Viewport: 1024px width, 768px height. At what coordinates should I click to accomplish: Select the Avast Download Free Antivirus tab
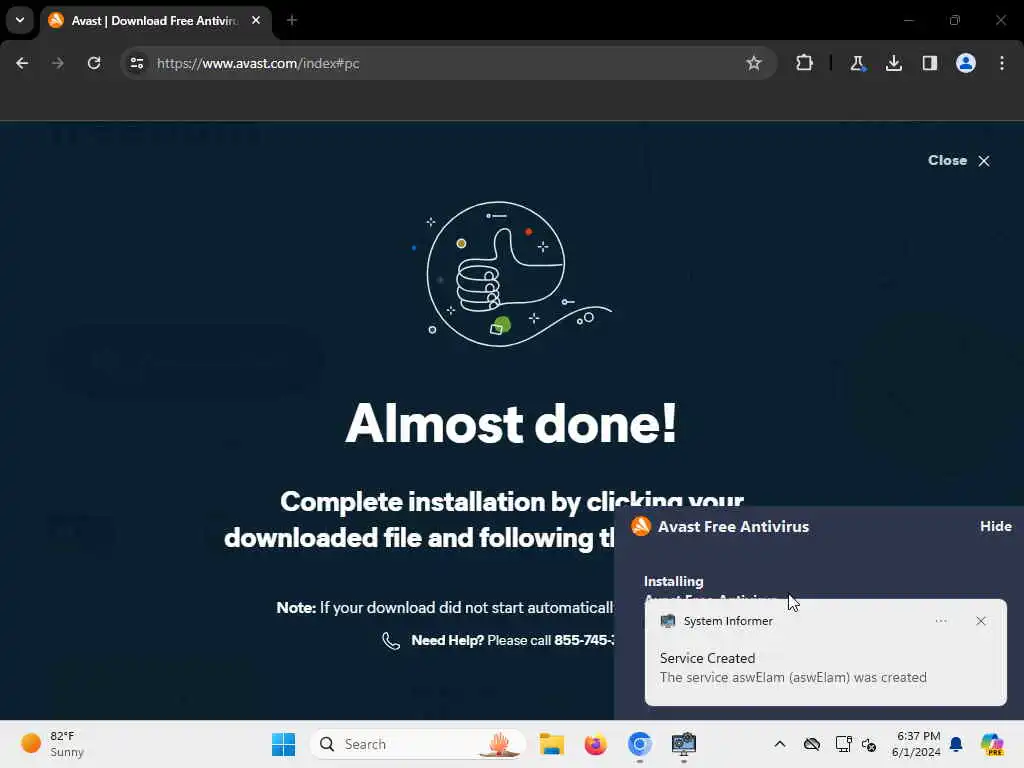pyautogui.click(x=154, y=21)
